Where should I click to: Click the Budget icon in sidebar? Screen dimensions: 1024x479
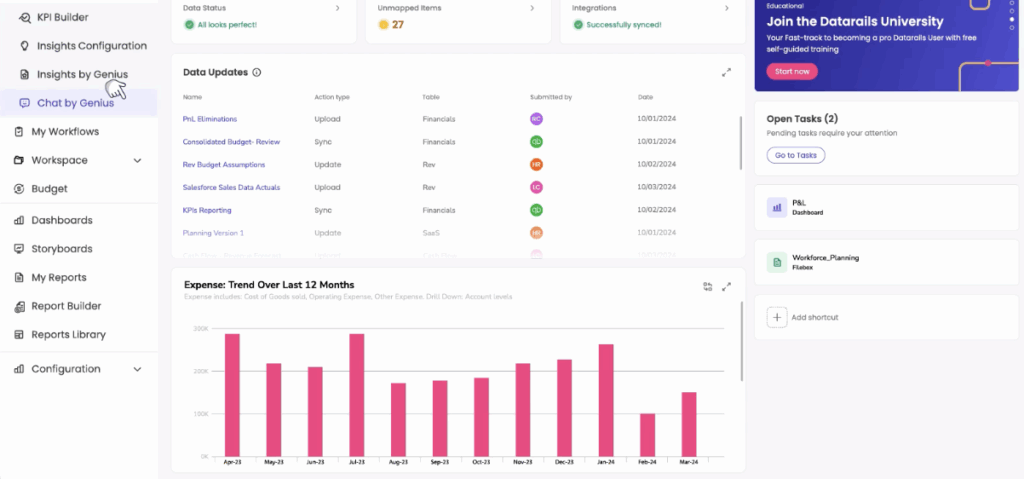pyautogui.click(x=20, y=189)
